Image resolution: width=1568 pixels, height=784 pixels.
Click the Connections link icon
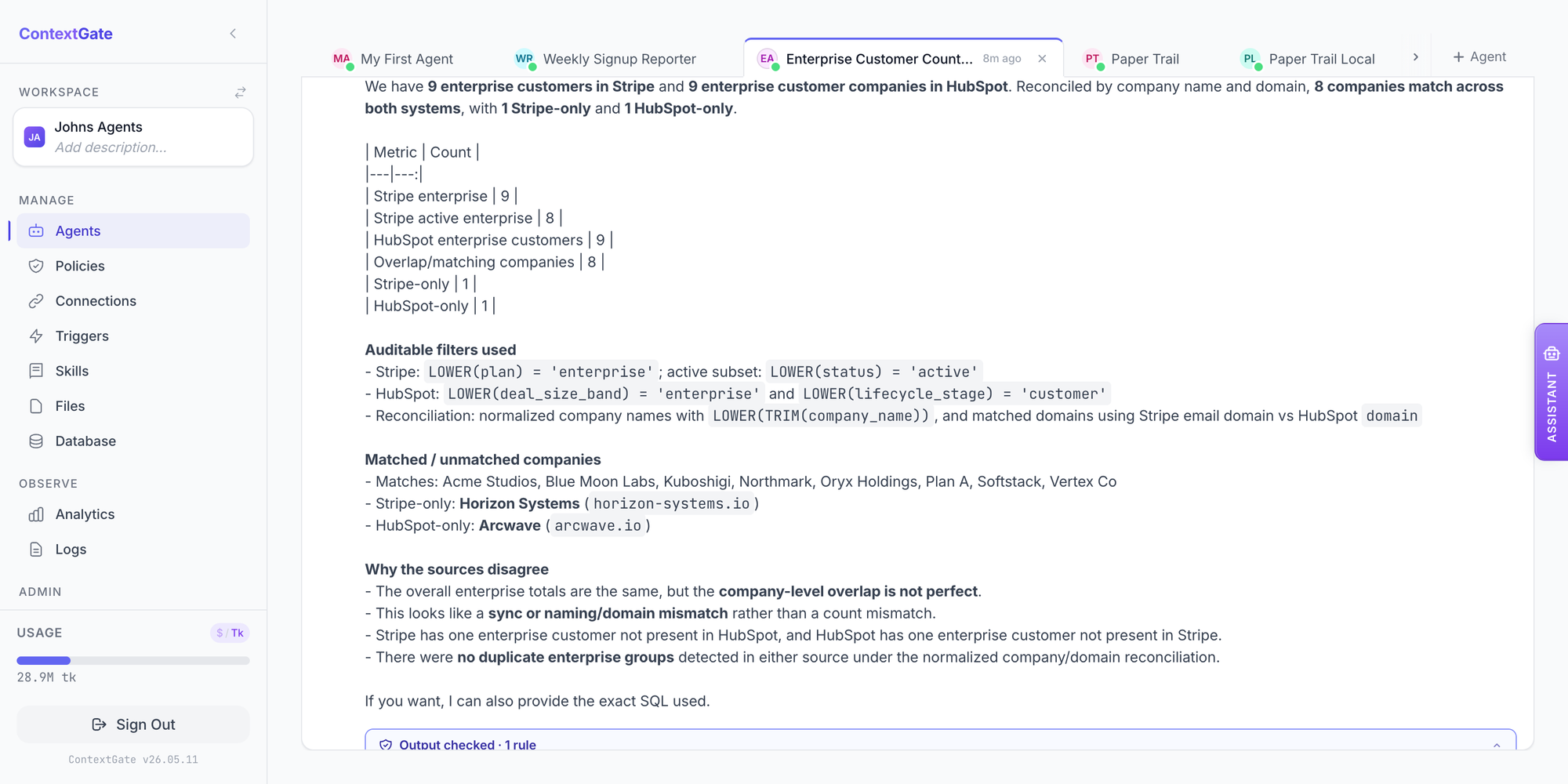pyautogui.click(x=36, y=301)
